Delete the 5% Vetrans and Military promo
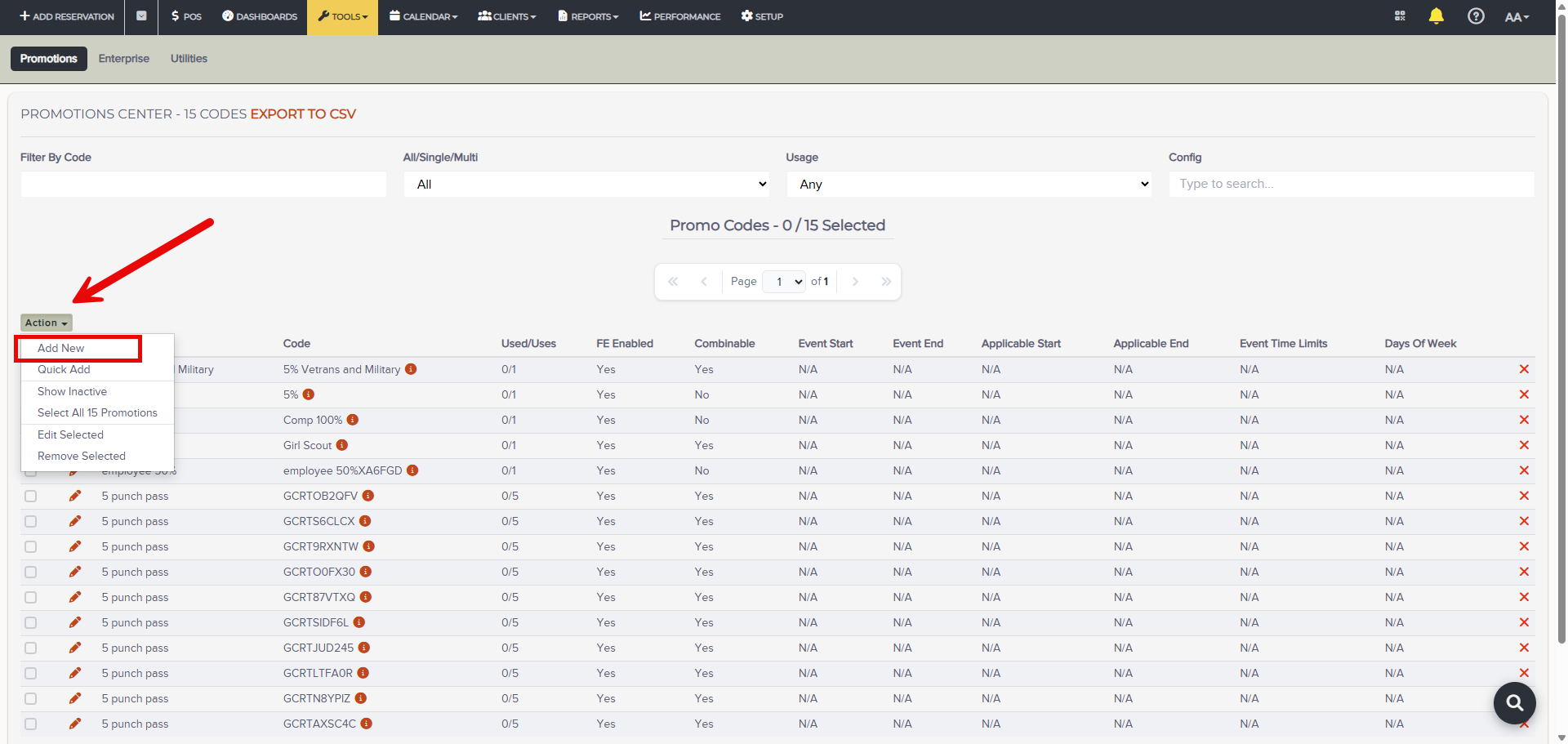This screenshot has width=1568, height=744. tap(1524, 369)
